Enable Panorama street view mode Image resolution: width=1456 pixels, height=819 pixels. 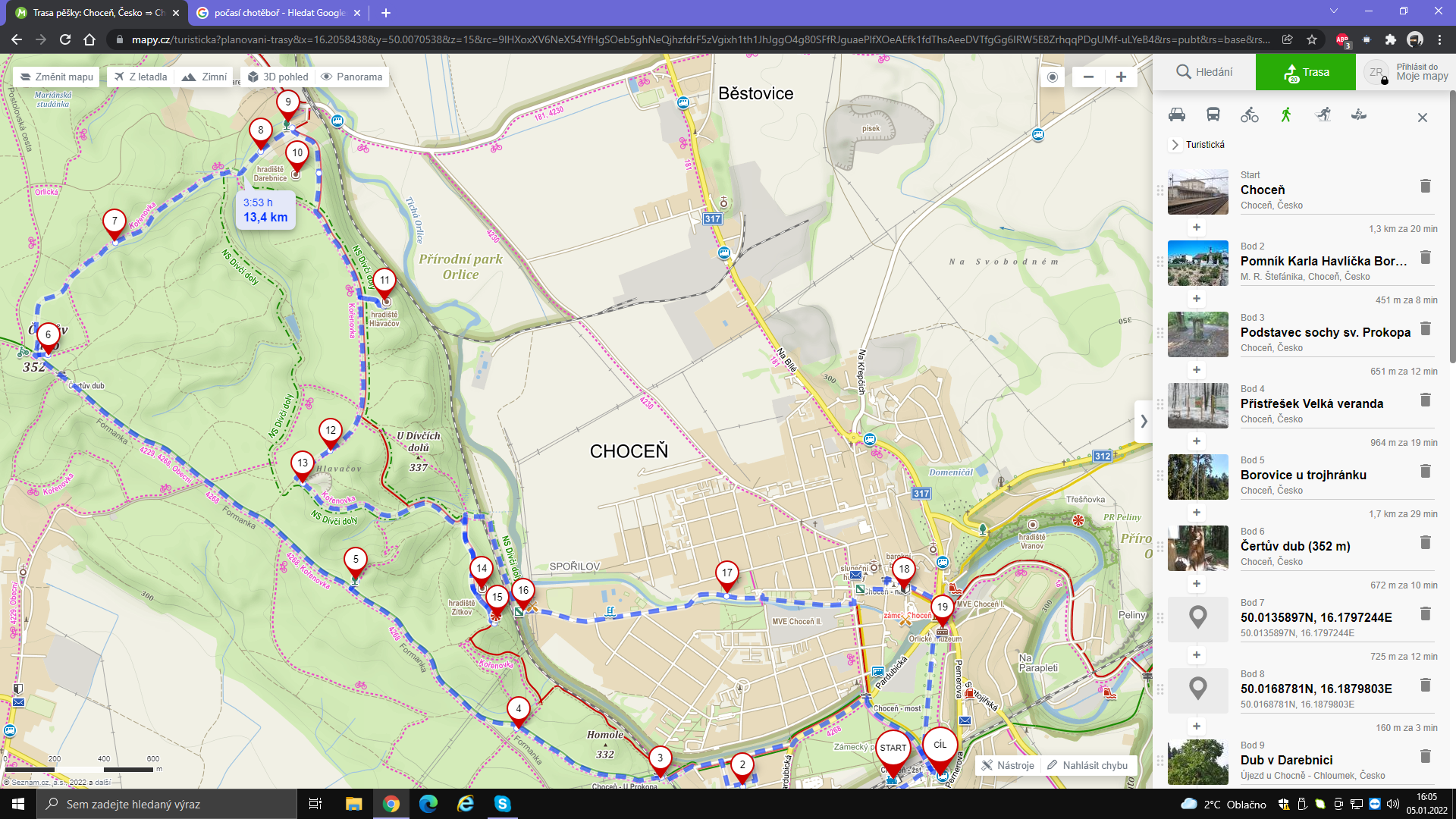coord(351,77)
